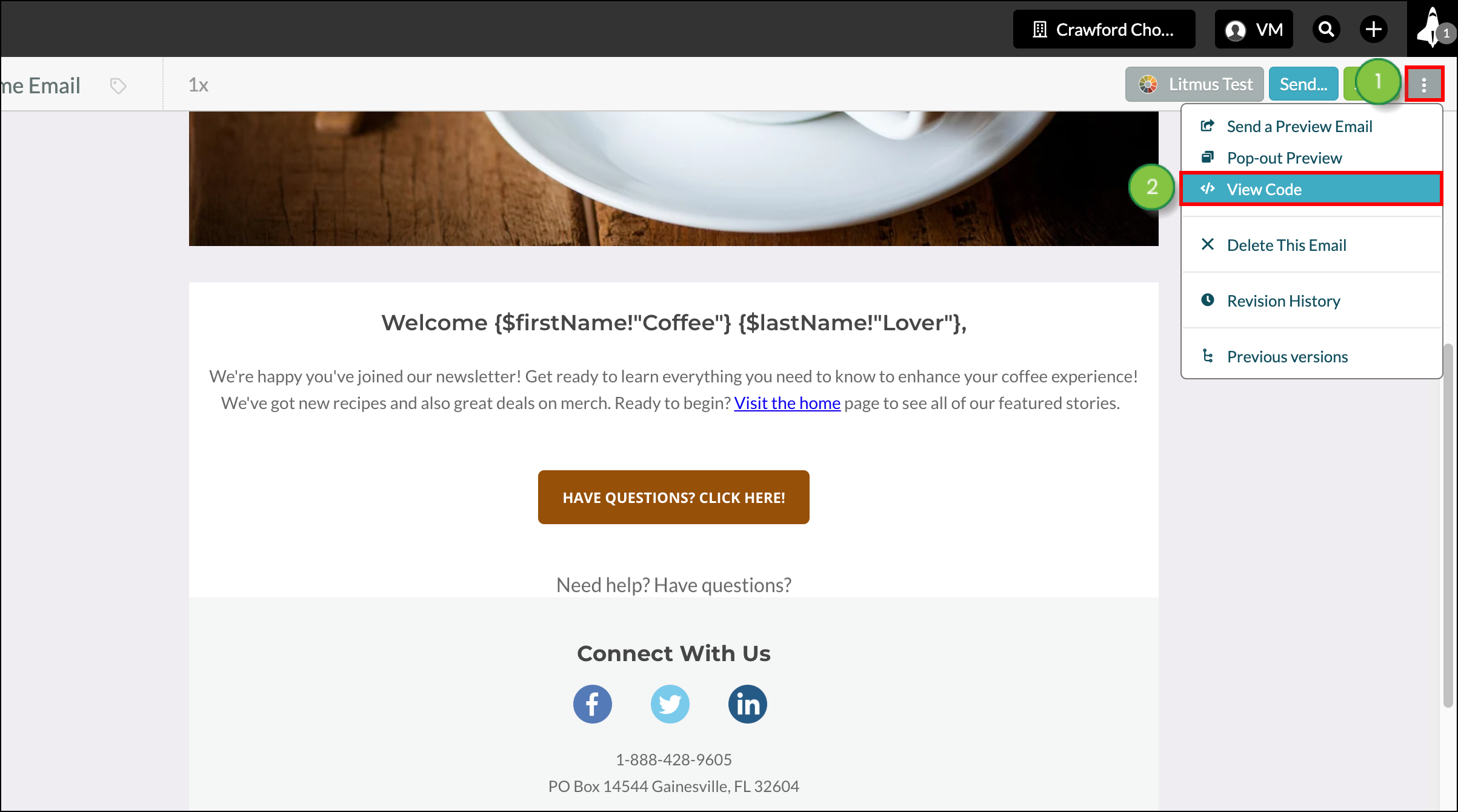Open the Crawford Cho... account switcher

pyautogui.click(x=1104, y=29)
